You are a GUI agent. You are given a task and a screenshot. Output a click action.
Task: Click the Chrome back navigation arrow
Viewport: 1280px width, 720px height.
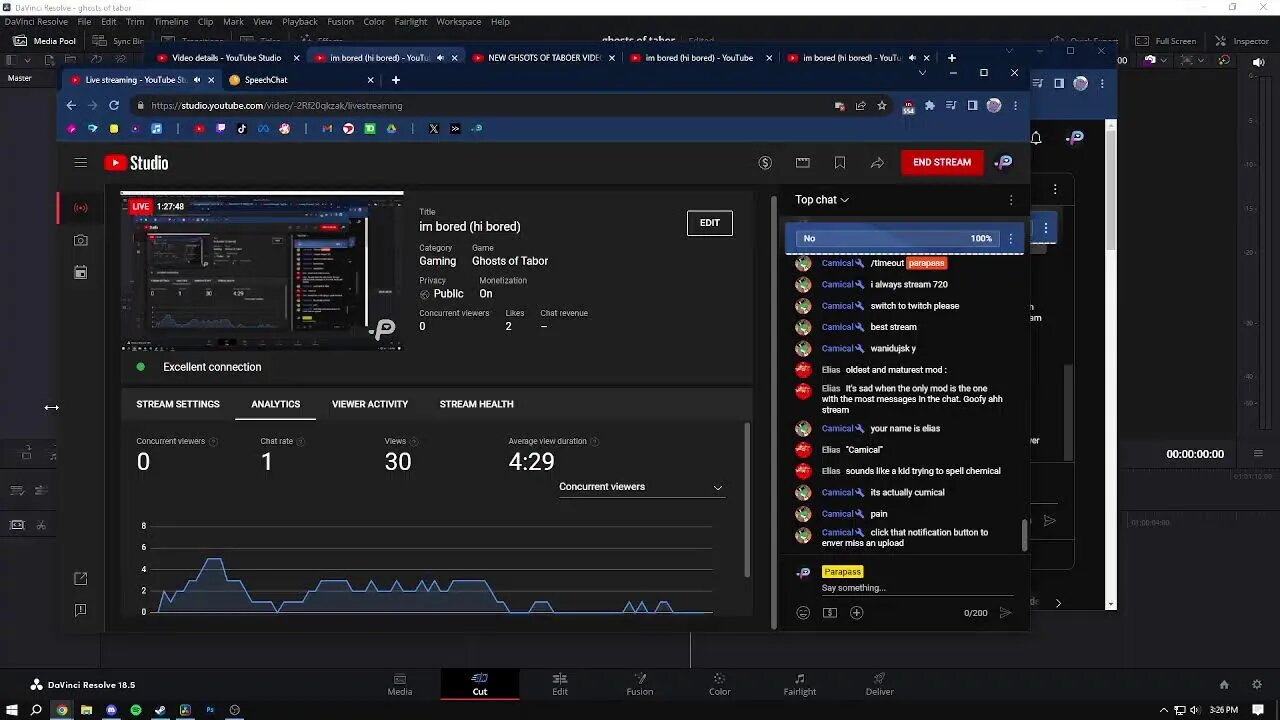[x=71, y=105]
